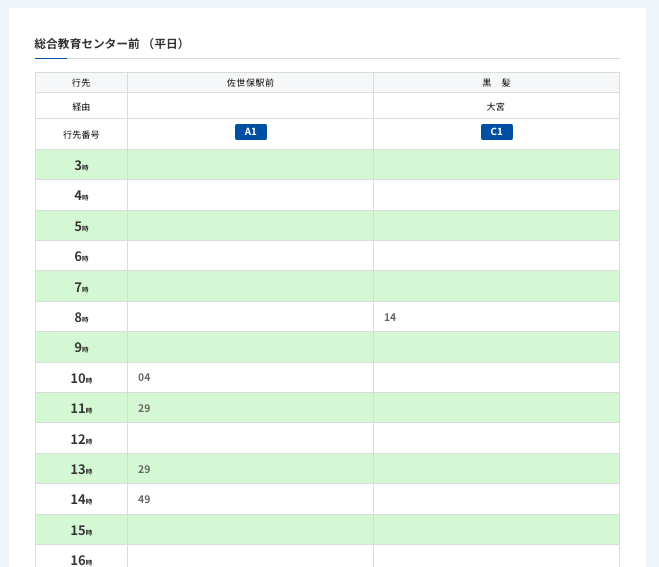Select the 14 departure in the 8時 row
Viewport: 659px width, 567px height.
coord(390,318)
